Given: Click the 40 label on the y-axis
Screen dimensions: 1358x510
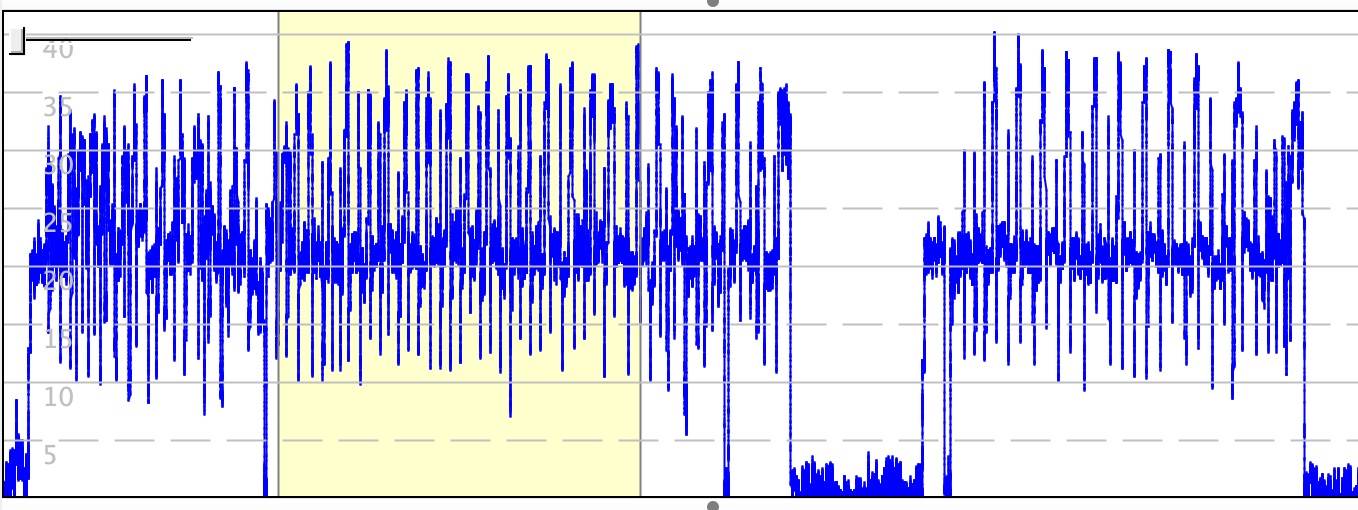Looking at the screenshot, I should 58,49.
